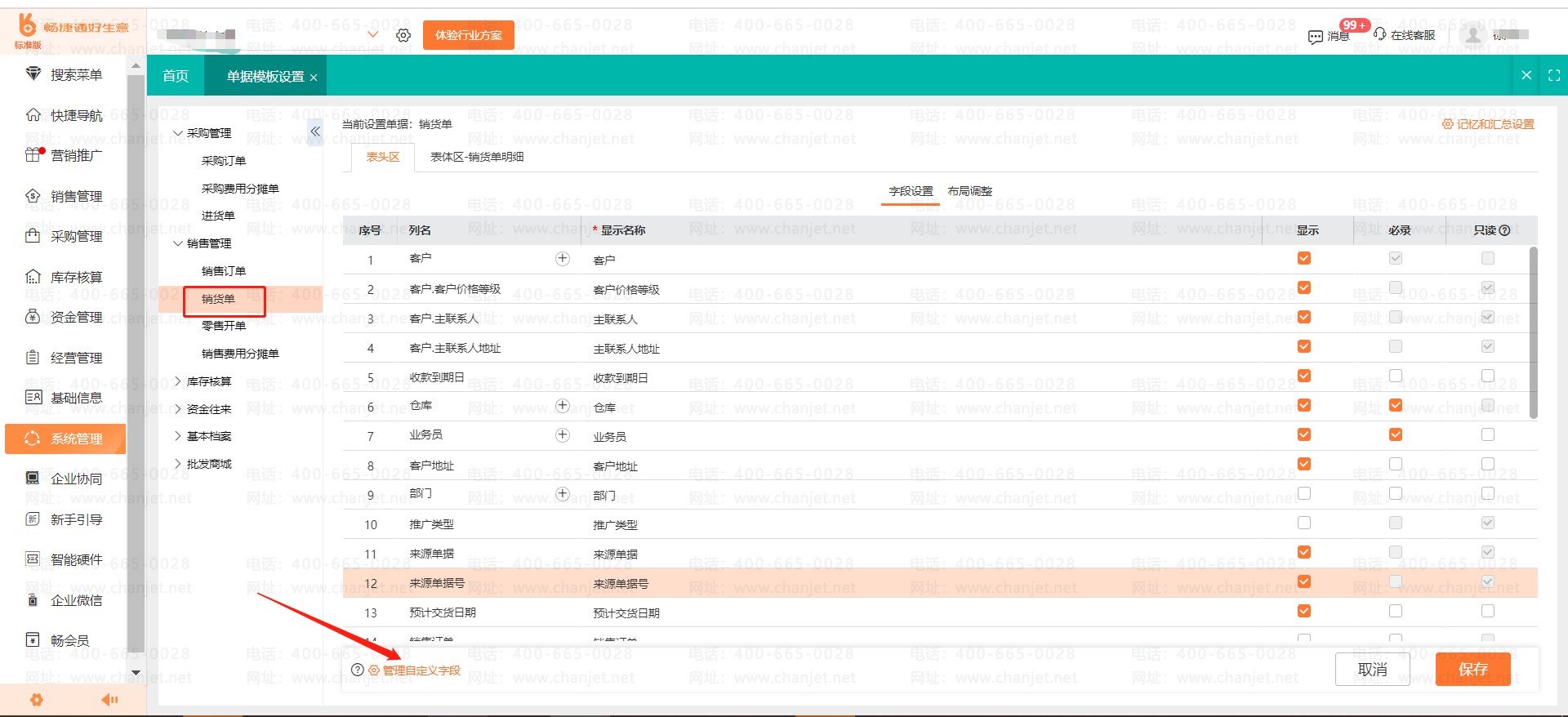
Task: Click the plus icon beside 部门 column
Action: 563,494
